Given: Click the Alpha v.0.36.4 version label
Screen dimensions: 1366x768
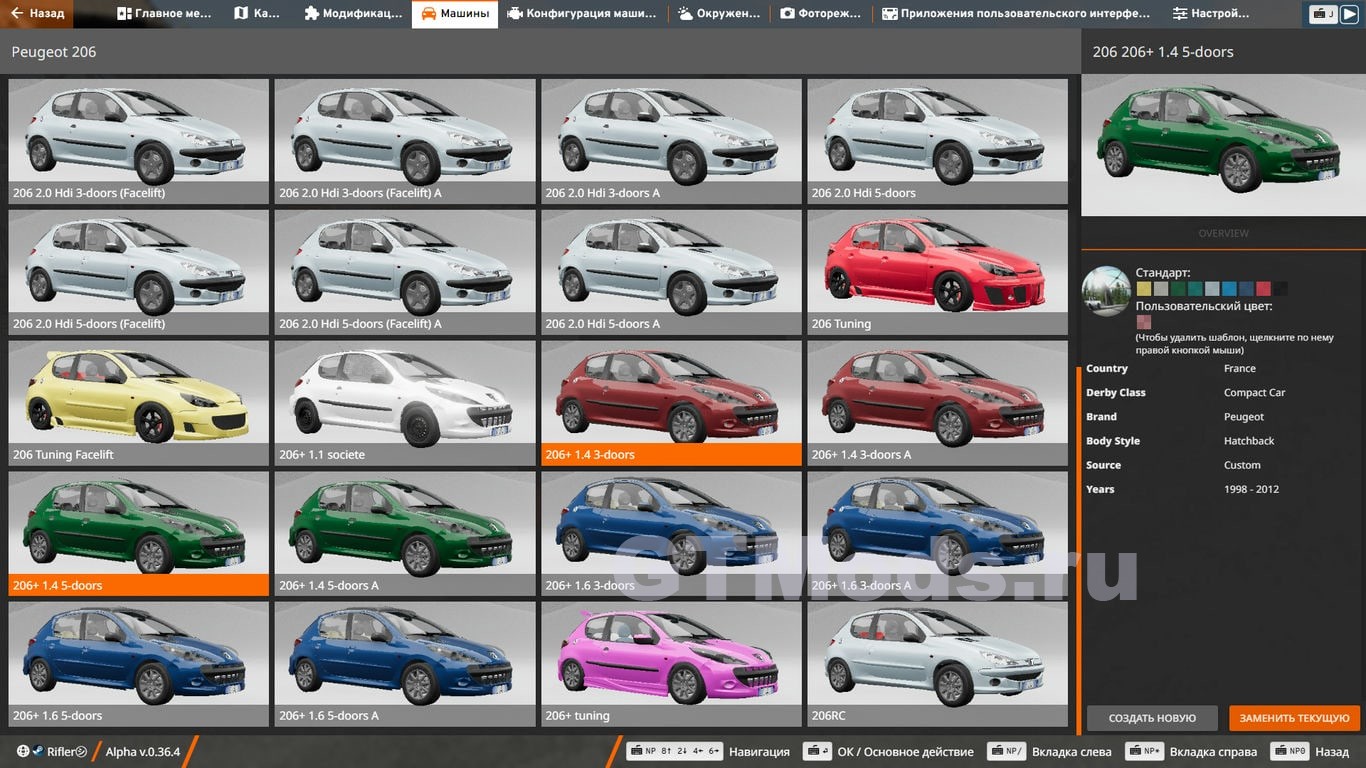Looking at the screenshot, I should coord(143,752).
